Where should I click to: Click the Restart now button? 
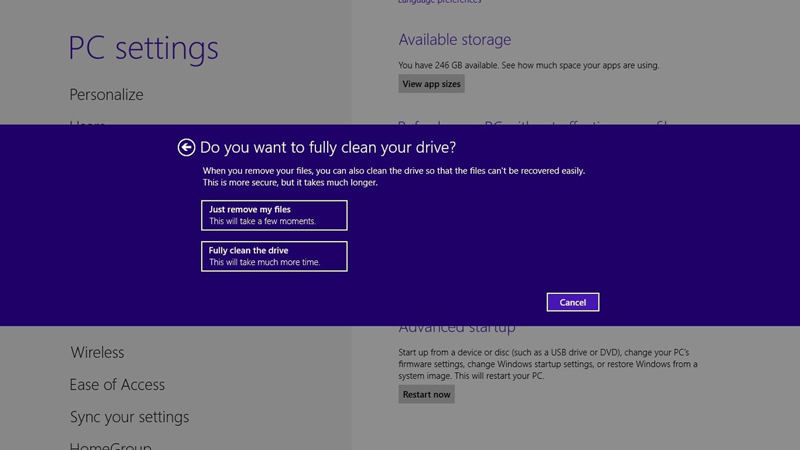click(x=427, y=394)
